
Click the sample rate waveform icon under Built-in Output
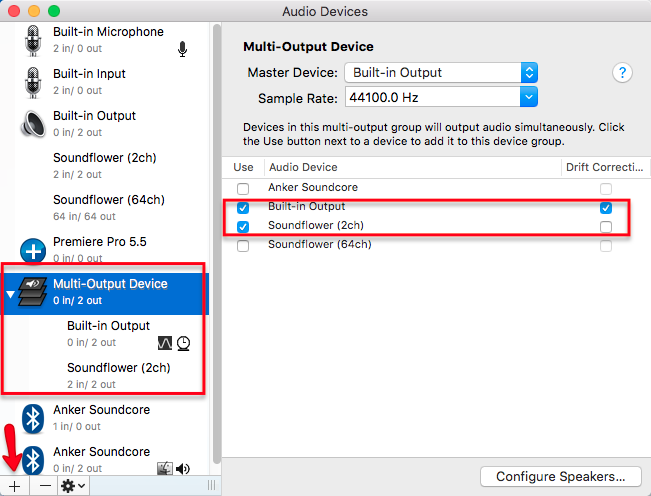click(x=165, y=343)
